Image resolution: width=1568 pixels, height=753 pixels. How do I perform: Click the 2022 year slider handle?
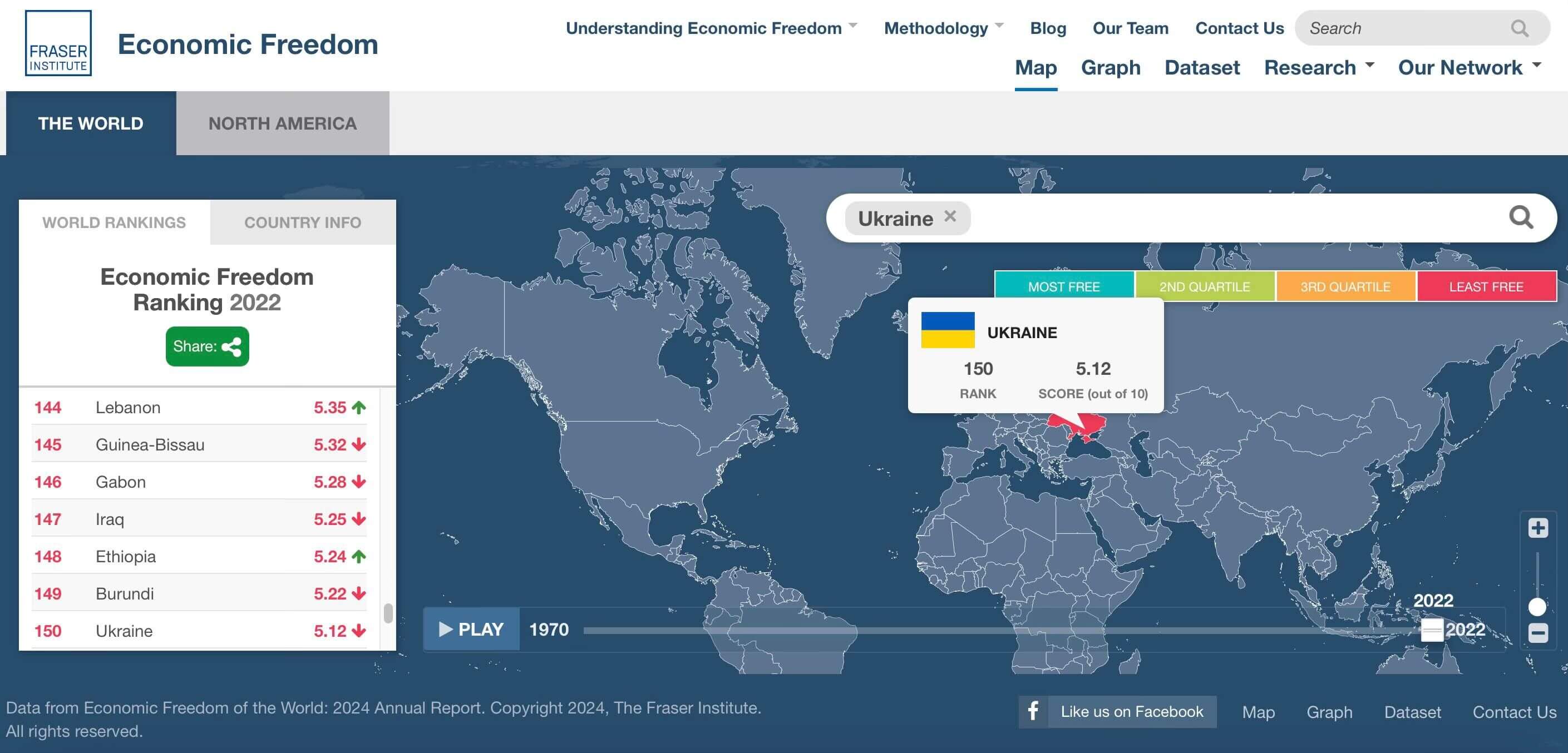pos(1432,630)
